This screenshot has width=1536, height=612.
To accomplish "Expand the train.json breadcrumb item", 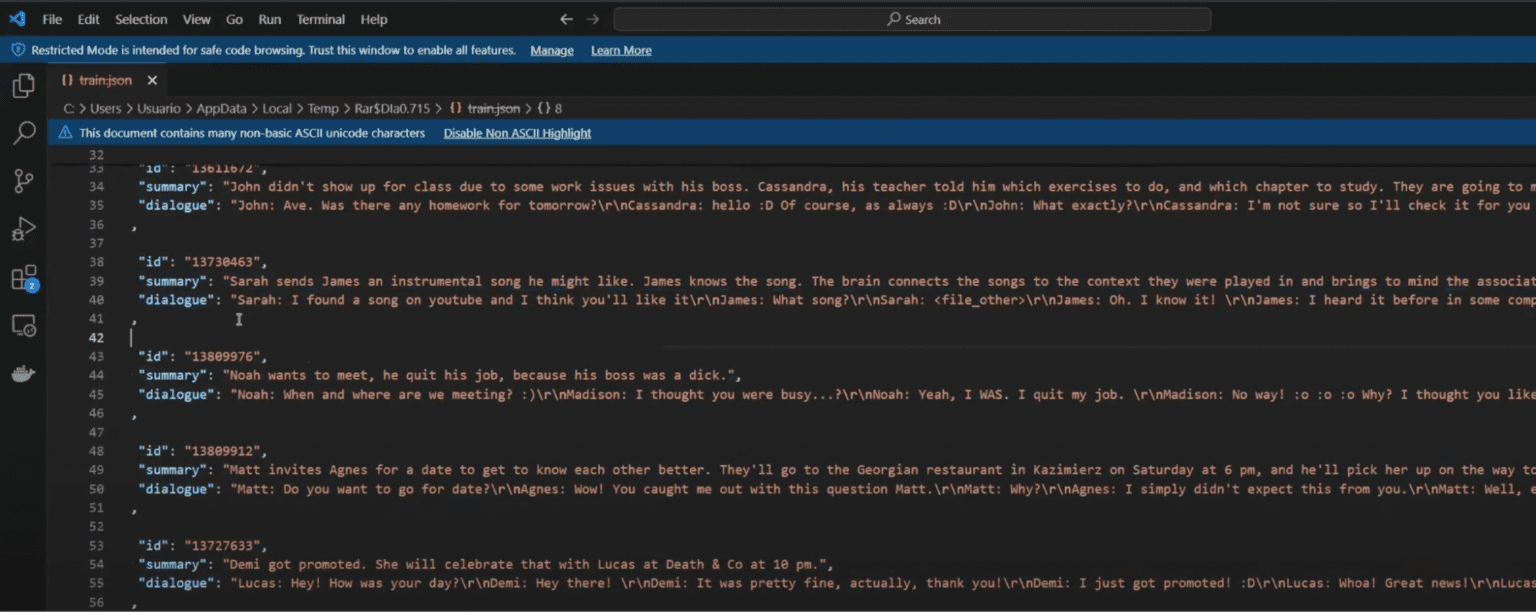I will coord(494,108).
